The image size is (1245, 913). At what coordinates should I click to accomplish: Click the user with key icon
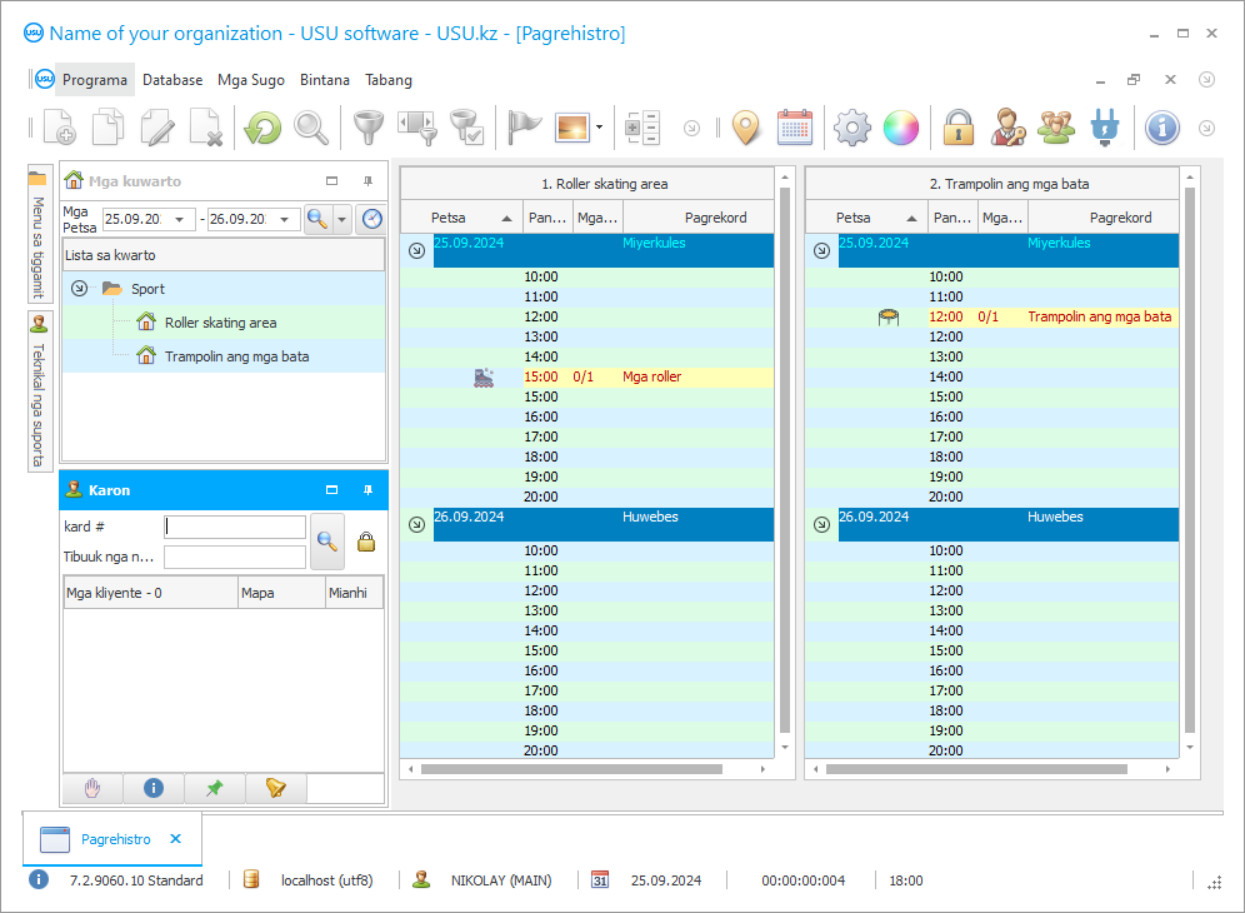[1007, 128]
